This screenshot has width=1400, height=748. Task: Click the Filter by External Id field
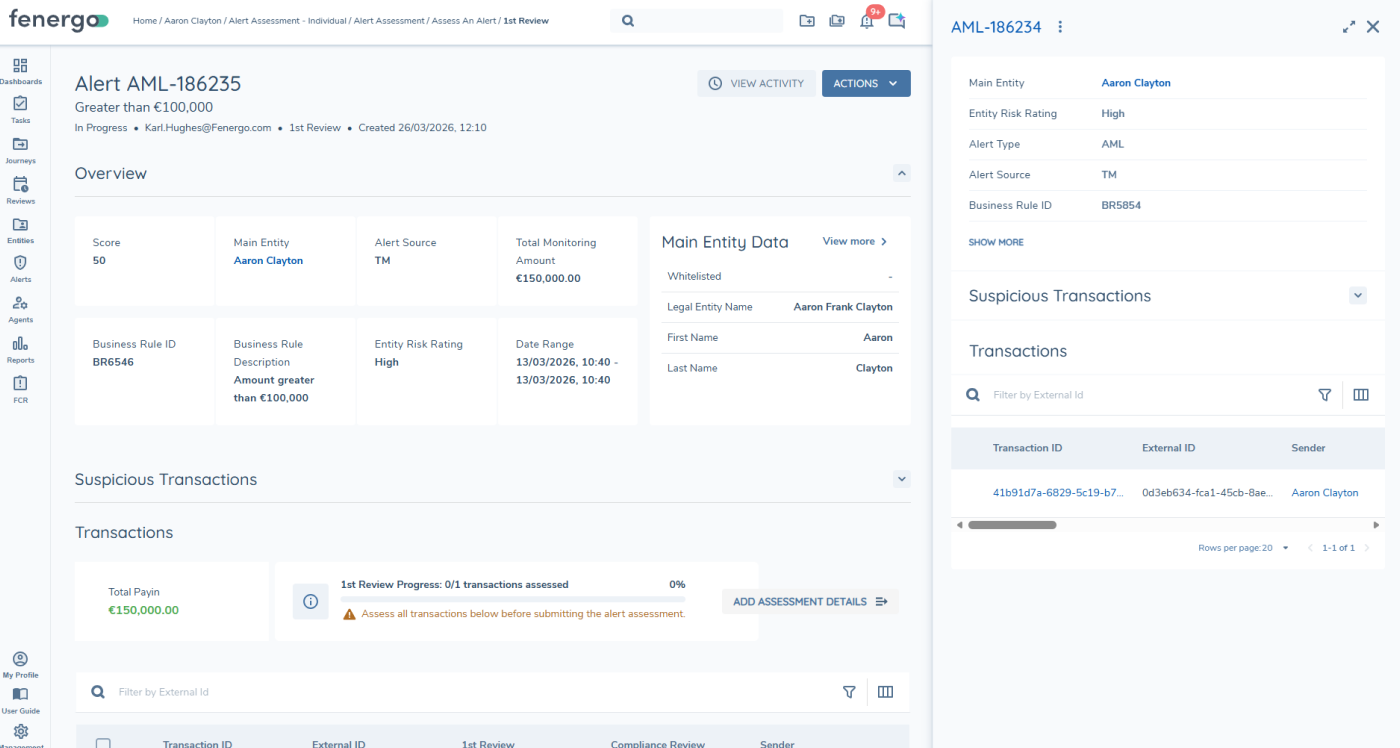[x=470, y=692]
